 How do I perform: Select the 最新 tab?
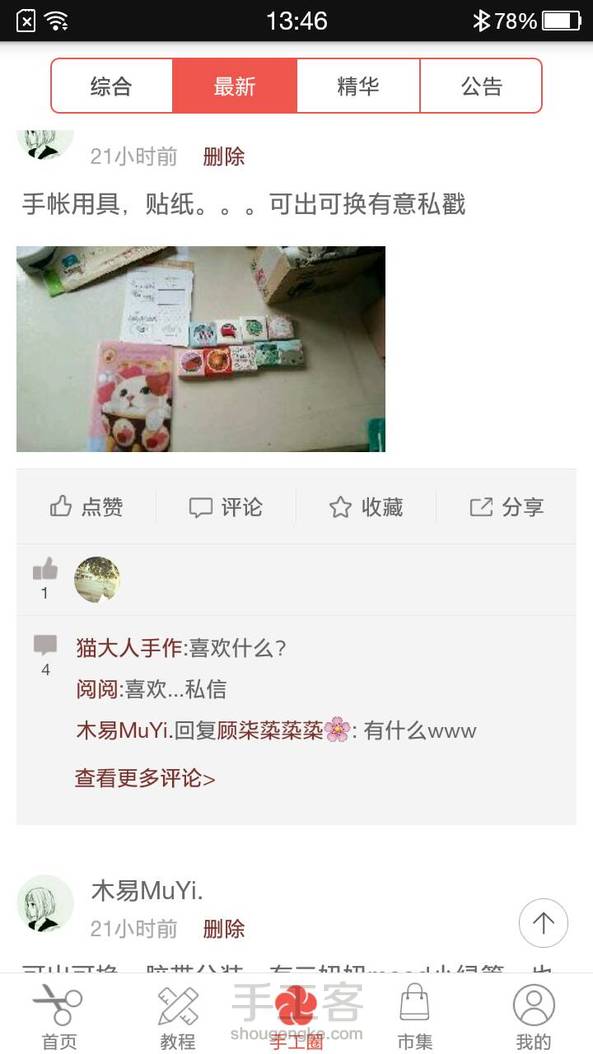pos(235,85)
